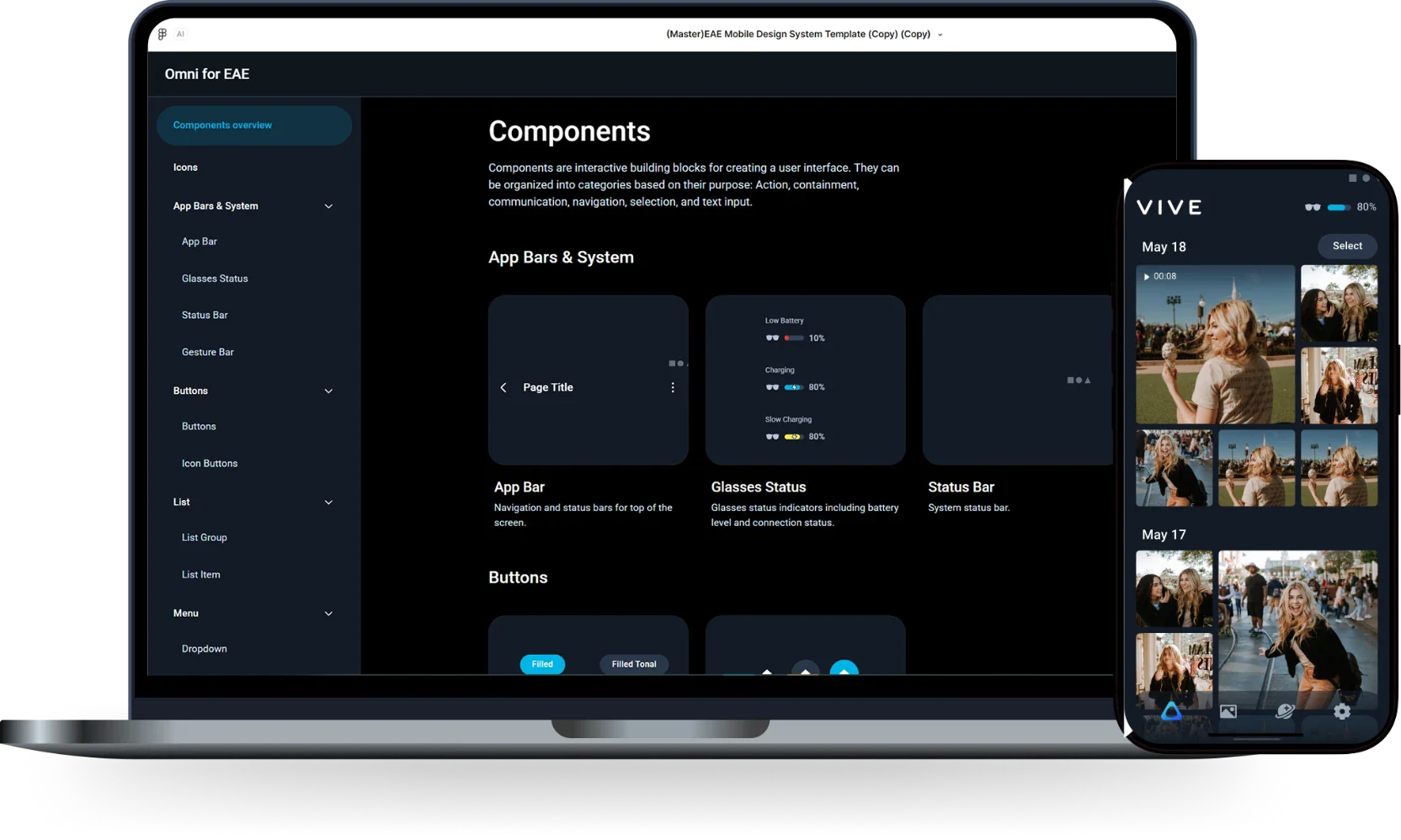Click the Page Title text in App Bar preview
Screen dimensions: 1401x840
[548, 388]
